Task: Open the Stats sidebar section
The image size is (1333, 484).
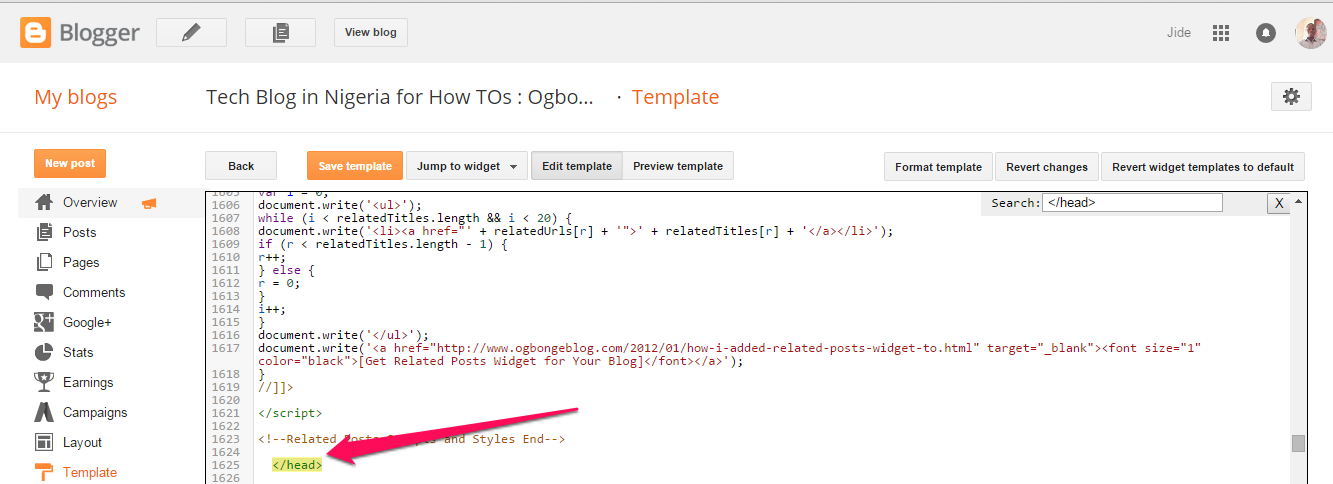Action: click(78, 352)
